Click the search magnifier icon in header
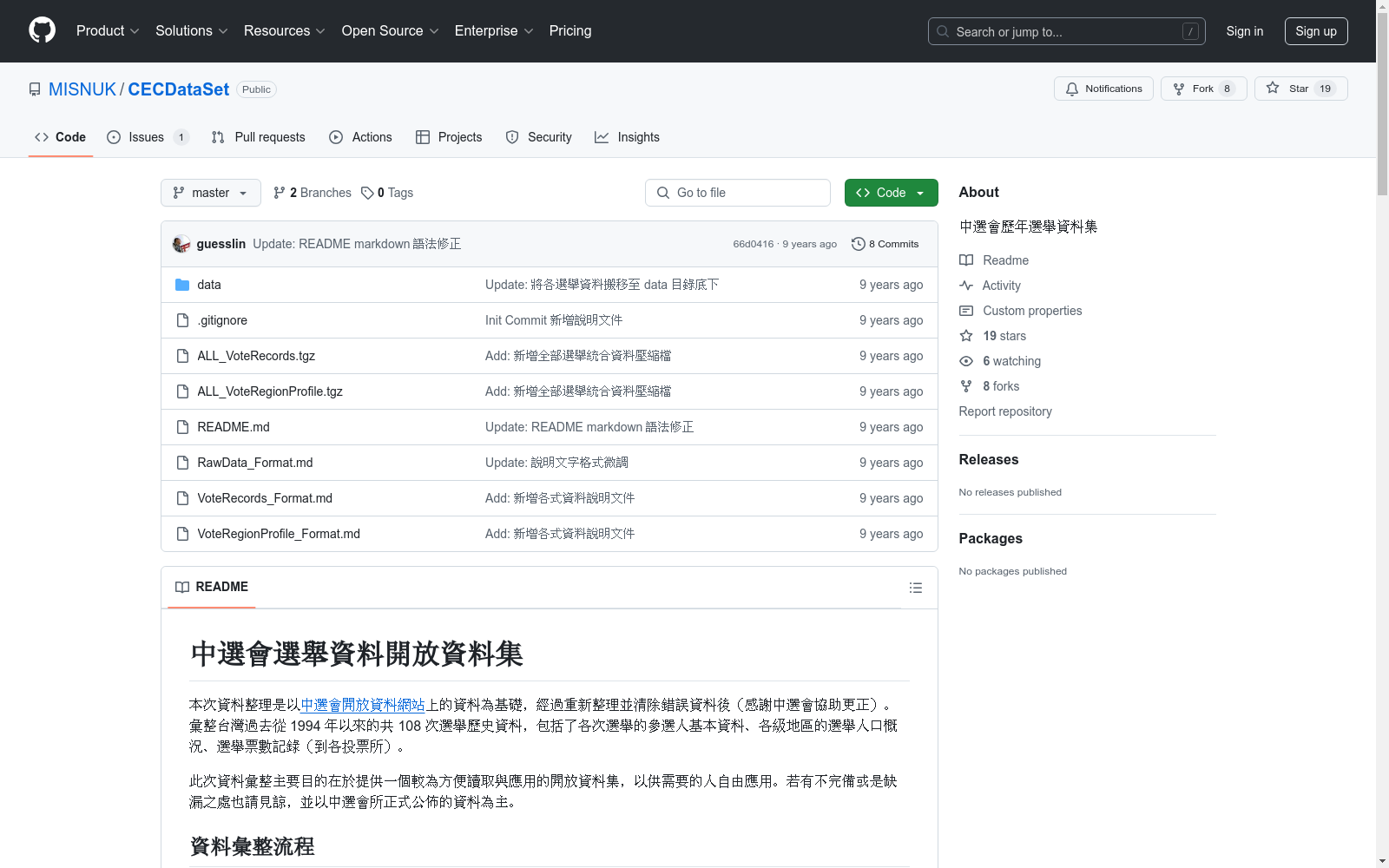1389x868 pixels. tap(943, 31)
